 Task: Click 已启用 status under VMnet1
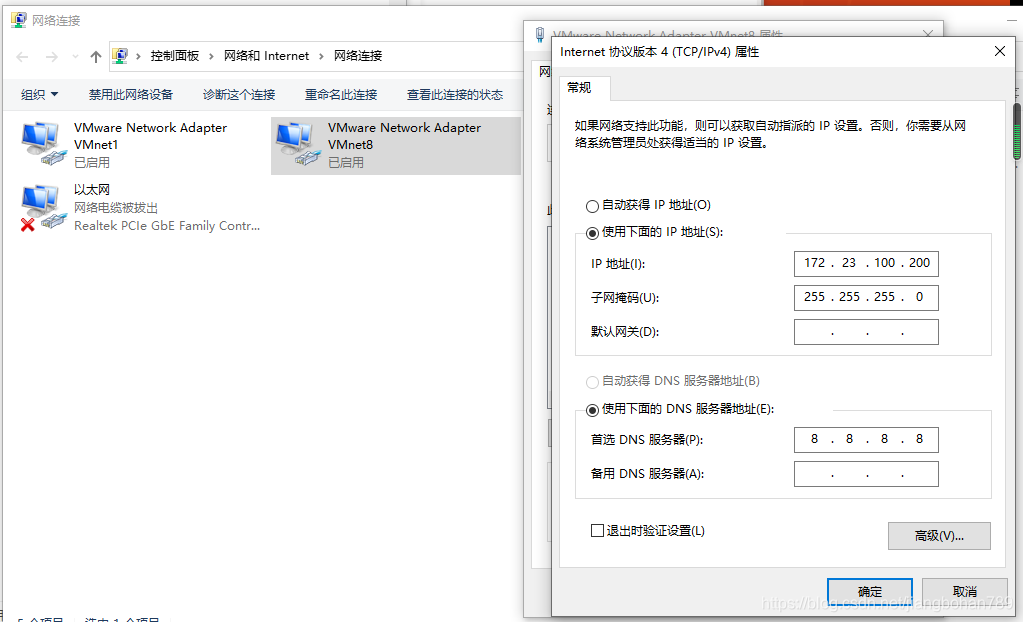pos(92,163)
